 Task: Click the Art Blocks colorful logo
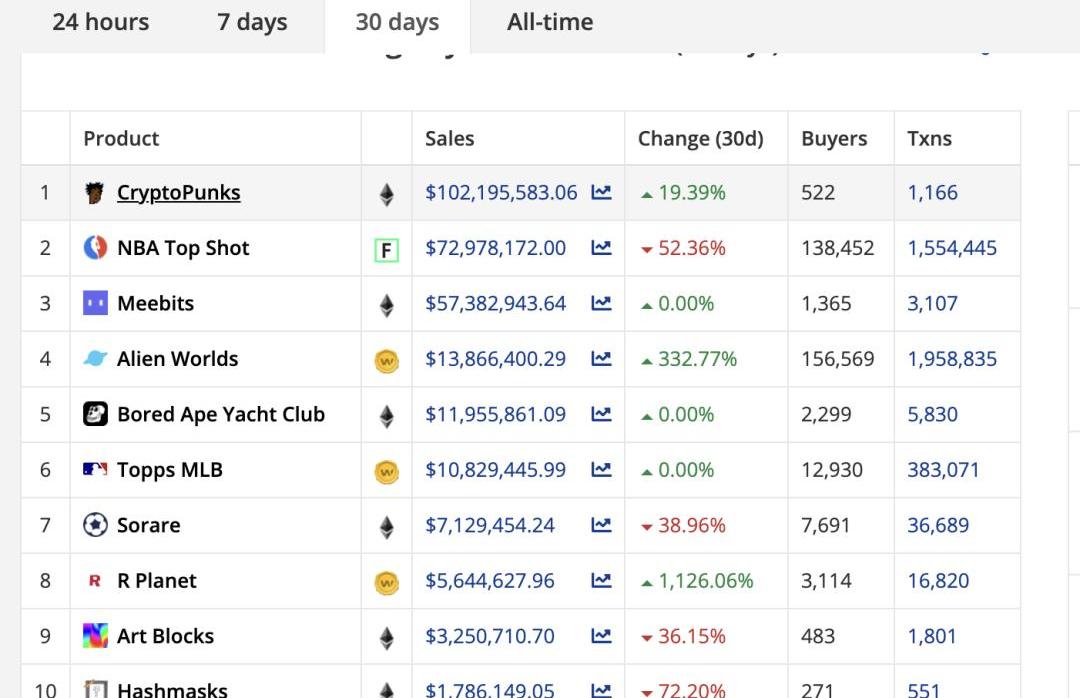(x=95, y=636)
